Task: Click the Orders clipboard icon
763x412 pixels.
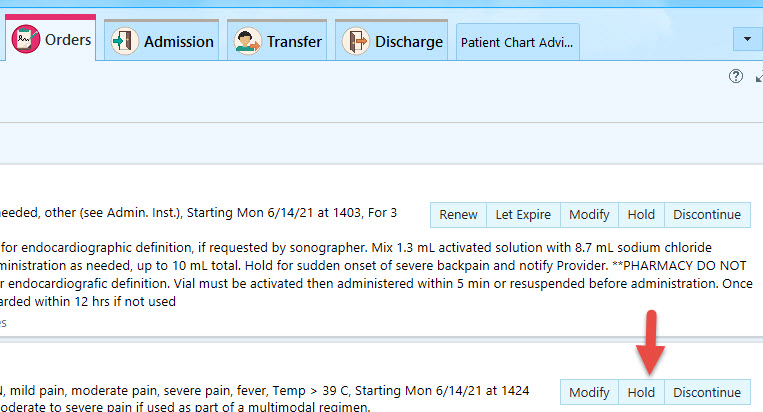Action: click(x=26, y=39)
